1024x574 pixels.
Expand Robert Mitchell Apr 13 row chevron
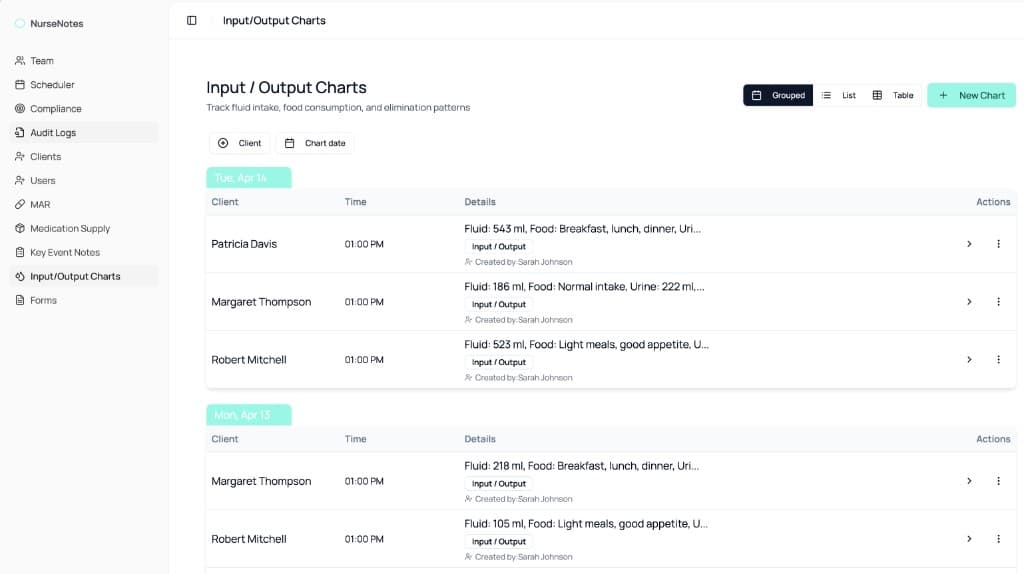tap(969, 539)
